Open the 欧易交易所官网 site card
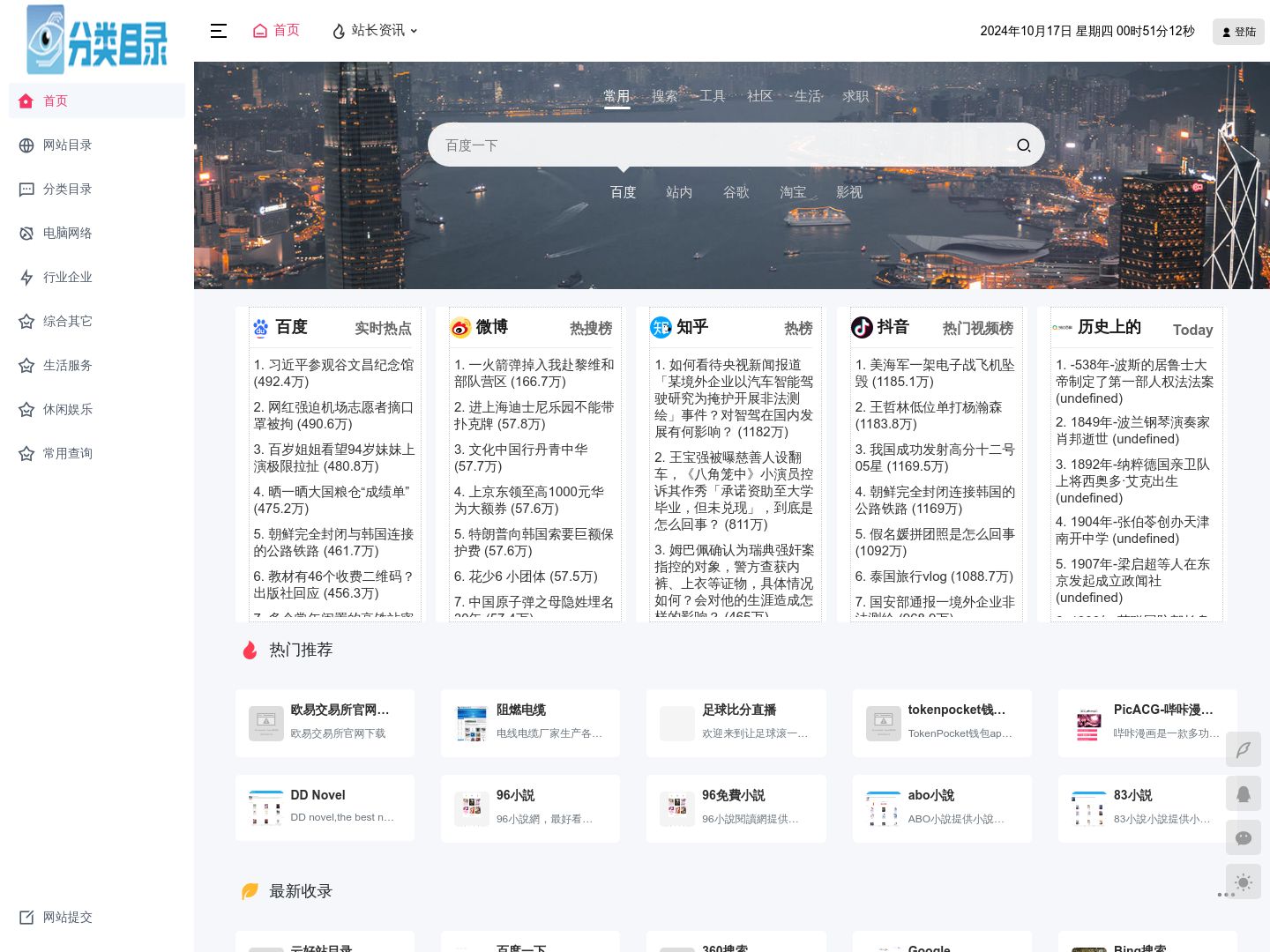This screenshot has height=952, width=1270. pos(325,723)
